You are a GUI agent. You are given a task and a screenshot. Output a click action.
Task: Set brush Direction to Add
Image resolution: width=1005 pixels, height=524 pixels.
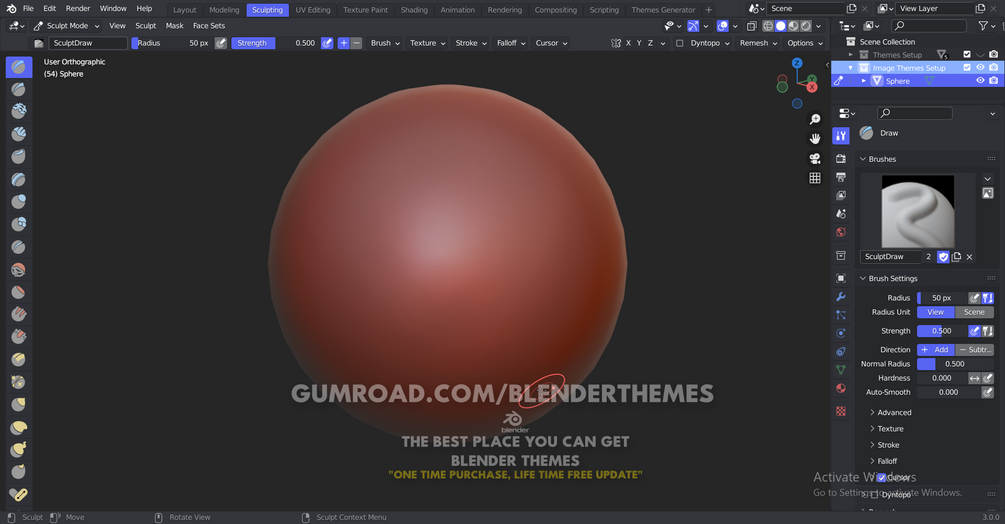[x=936, y=350]
